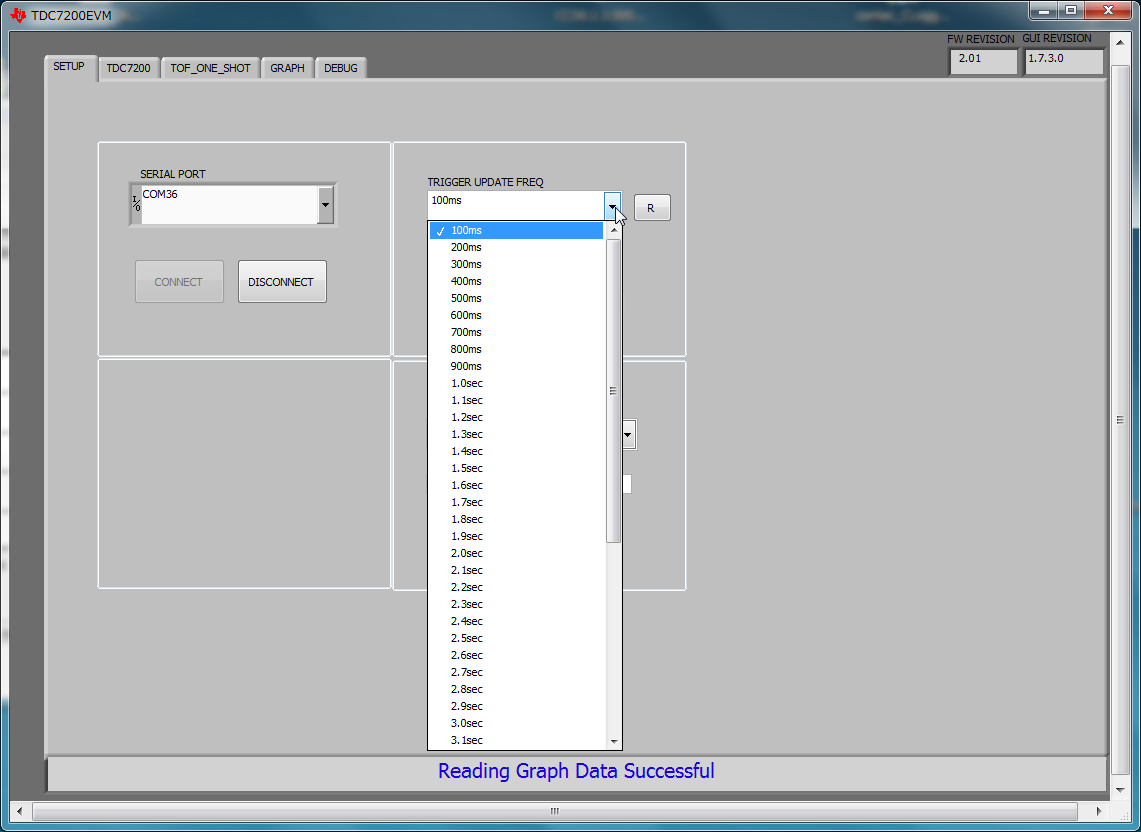Pick the 2.6sec option
The width and height of the screenshot is (1141, 832).
(x=517, y=655)
